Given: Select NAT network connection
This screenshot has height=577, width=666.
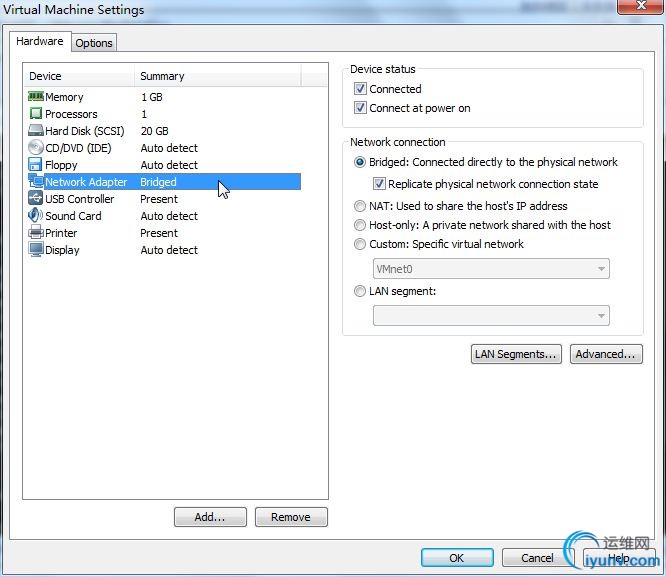Looking at the screenshot, I should pos(360,206).
